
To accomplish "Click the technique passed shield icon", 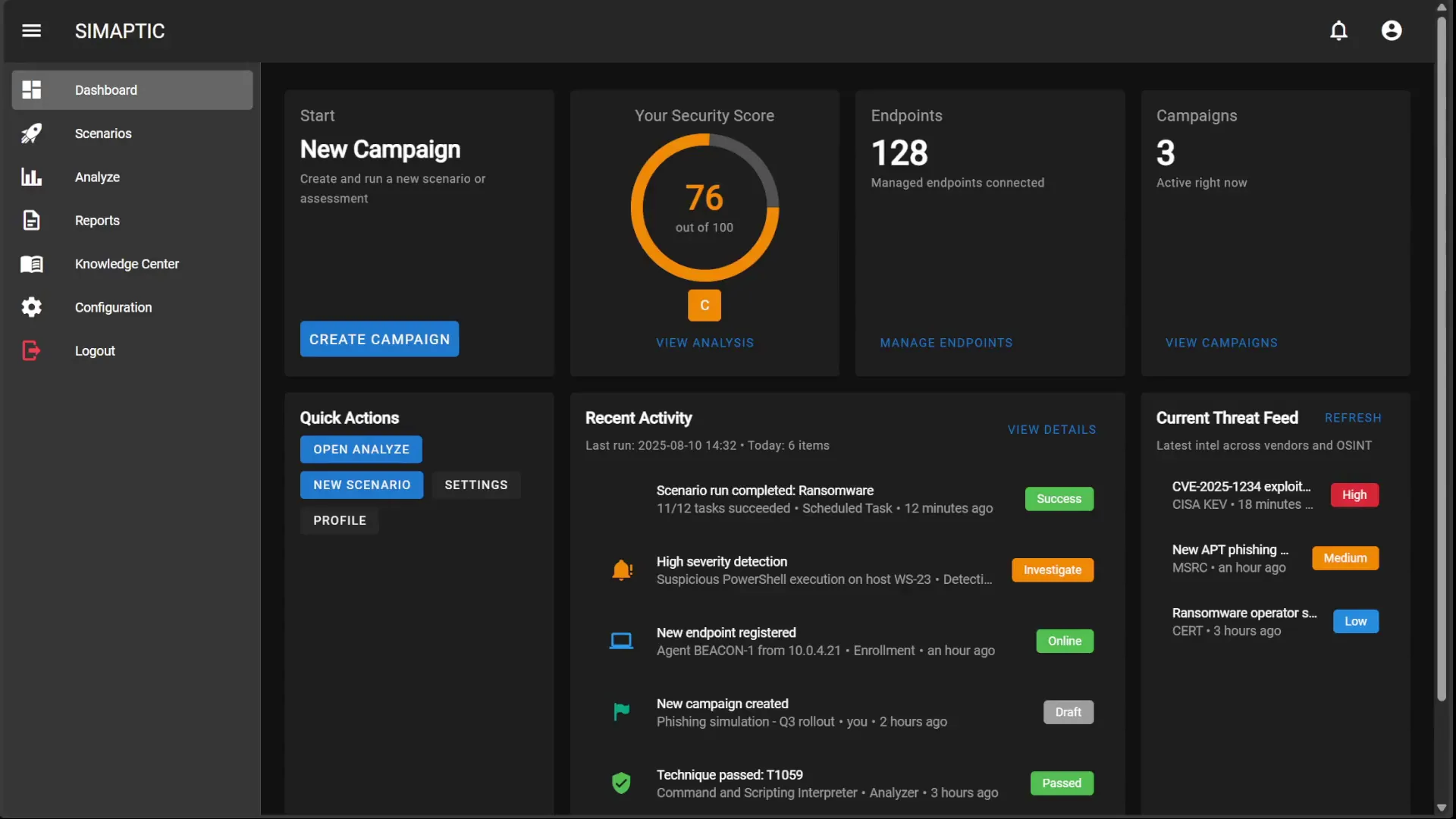I will click(621, 783).
